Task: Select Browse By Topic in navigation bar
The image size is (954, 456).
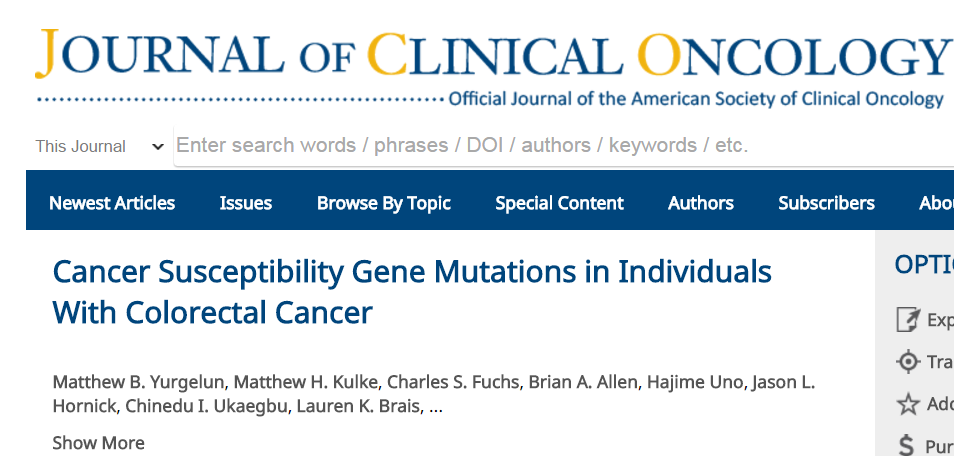Action: coord(384,203)
